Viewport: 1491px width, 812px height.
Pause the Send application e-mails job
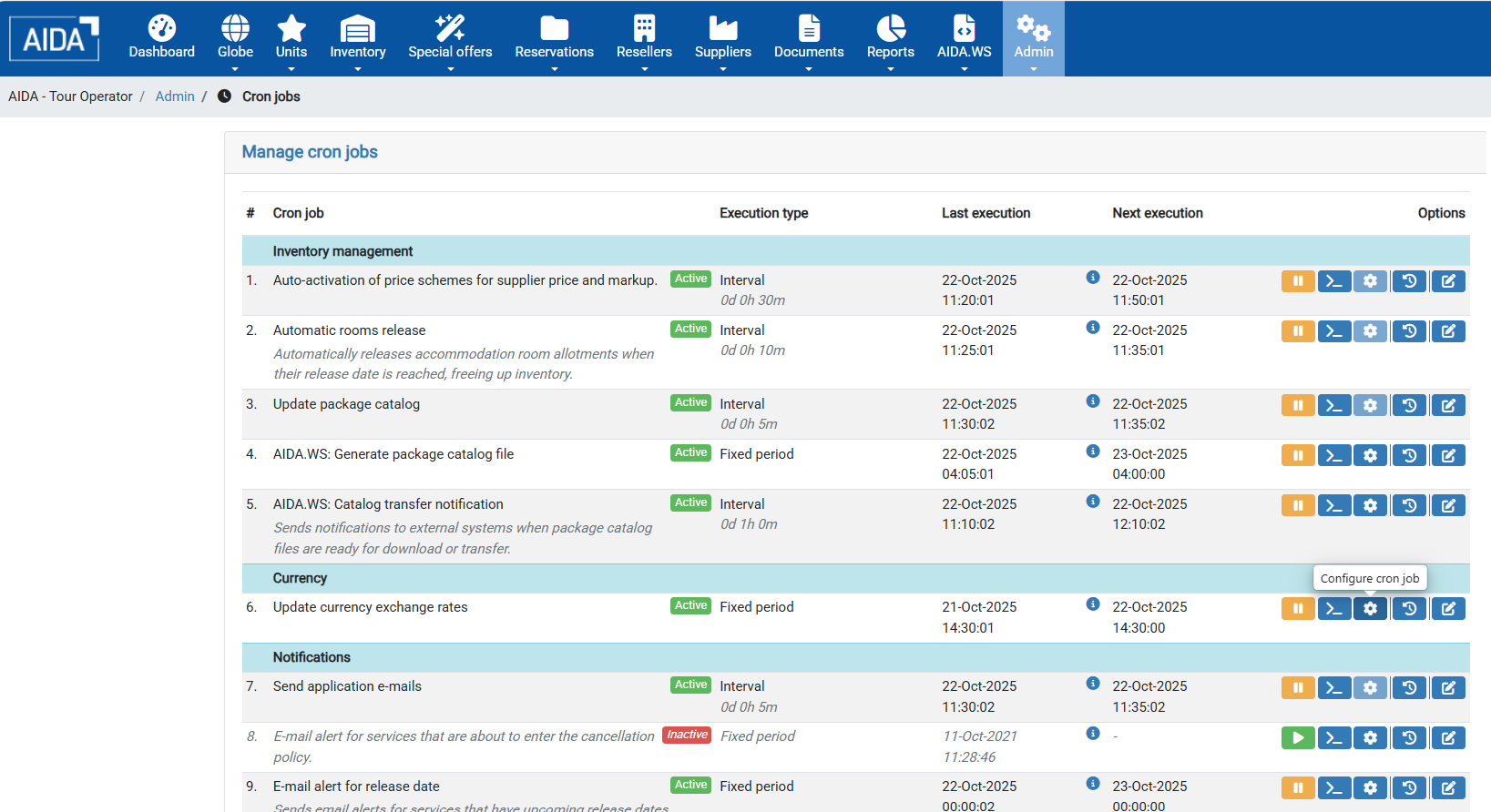[1298, 687]
